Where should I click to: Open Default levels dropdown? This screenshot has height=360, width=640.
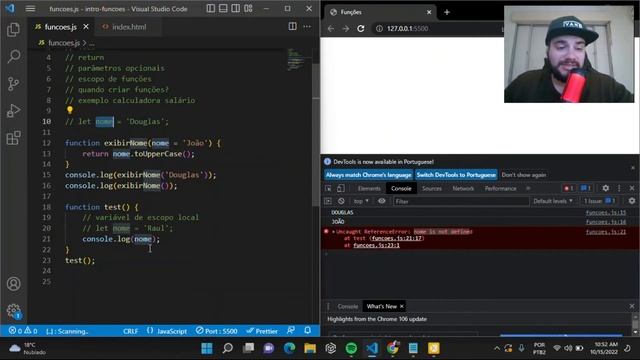click(x=553, y=201)
